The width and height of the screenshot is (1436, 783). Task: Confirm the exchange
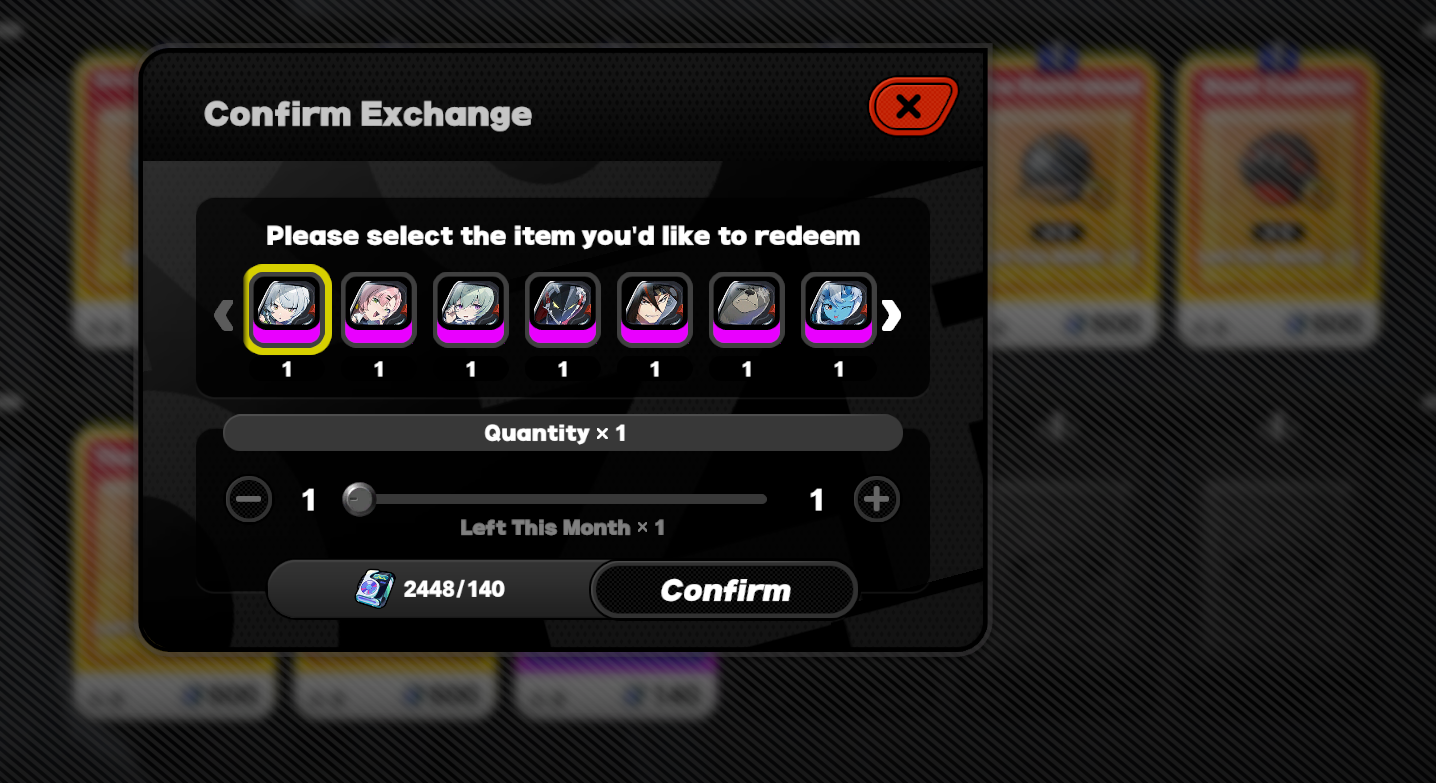click(725, 590)
